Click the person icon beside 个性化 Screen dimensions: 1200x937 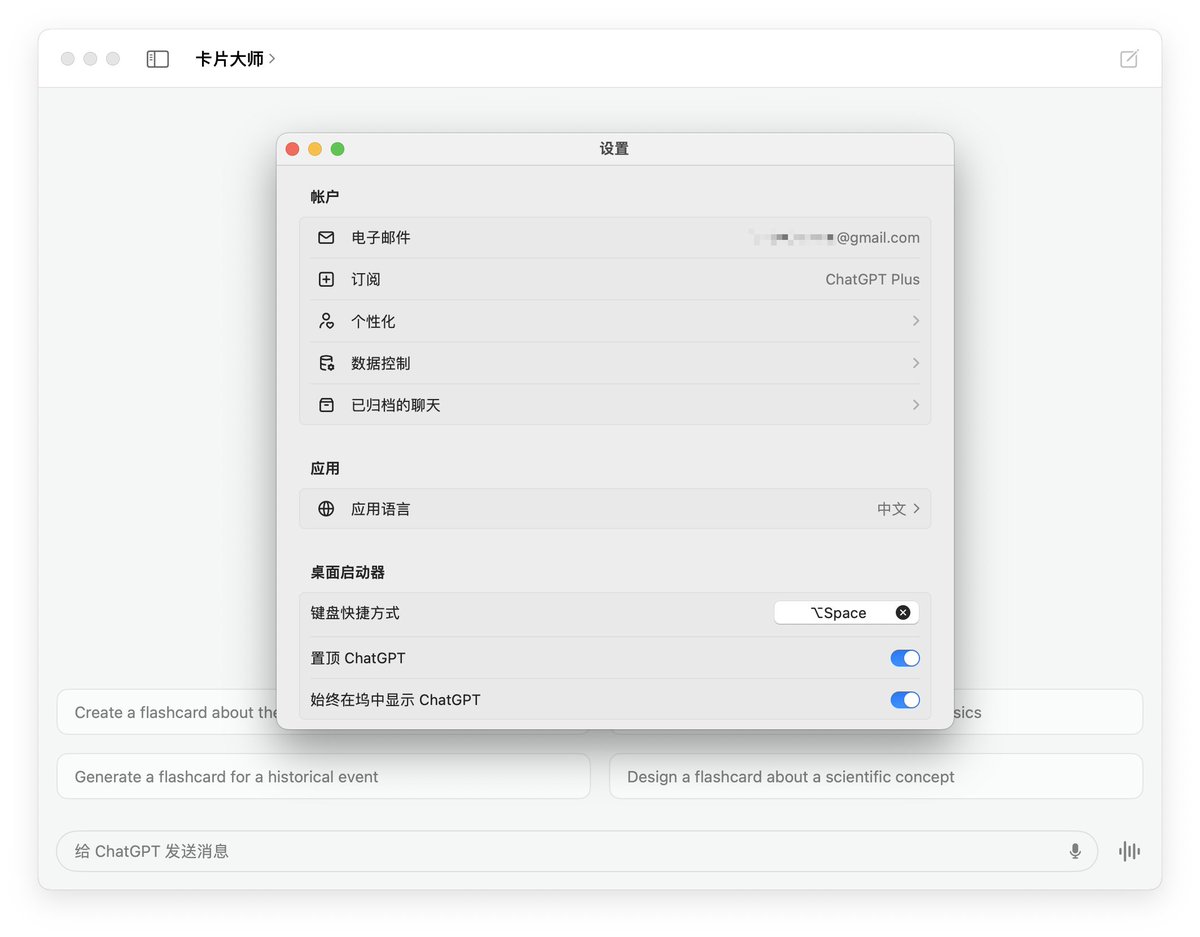326,321
